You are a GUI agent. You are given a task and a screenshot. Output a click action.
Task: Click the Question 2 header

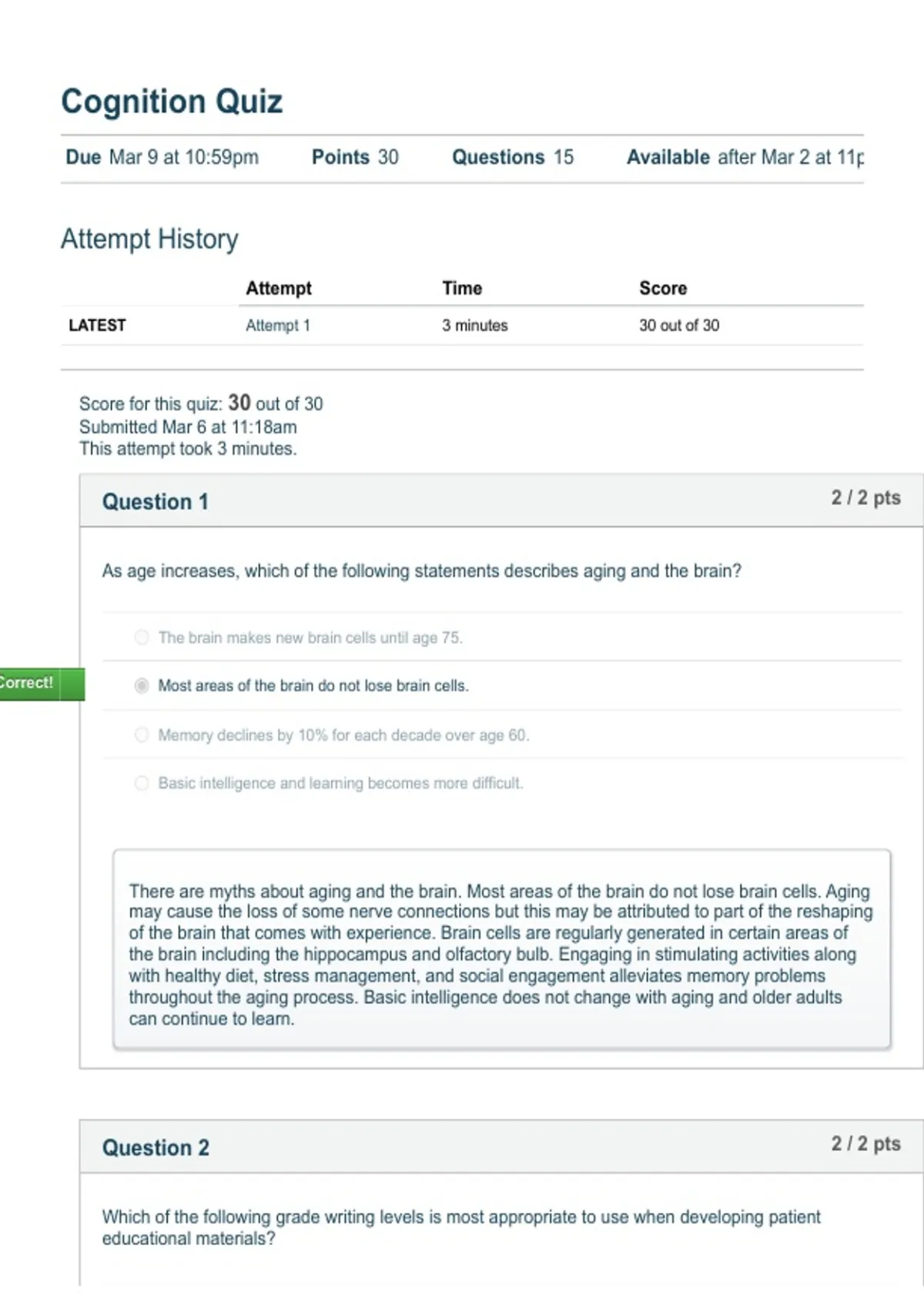tap(156, 1148)
